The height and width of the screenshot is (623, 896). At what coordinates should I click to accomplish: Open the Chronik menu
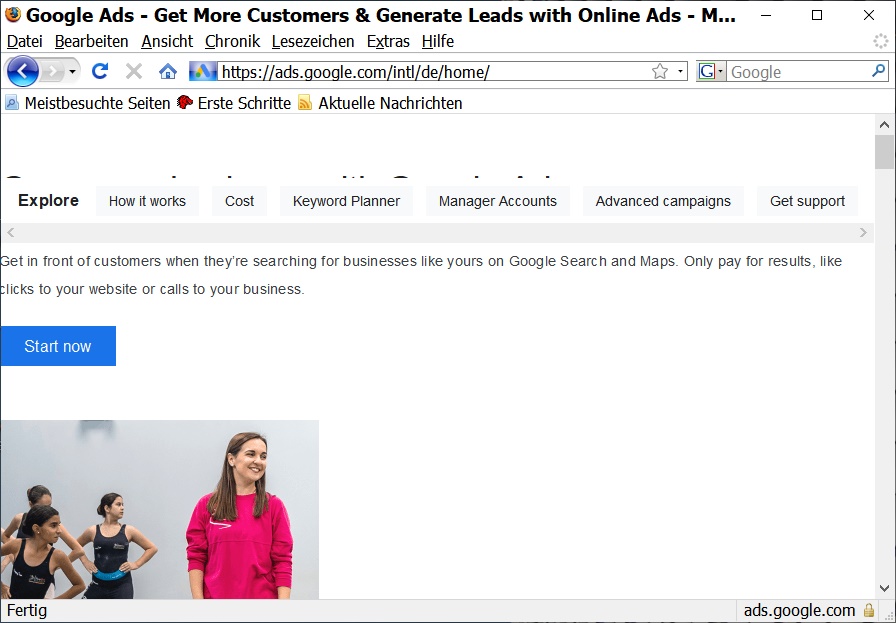pos(232,41)
